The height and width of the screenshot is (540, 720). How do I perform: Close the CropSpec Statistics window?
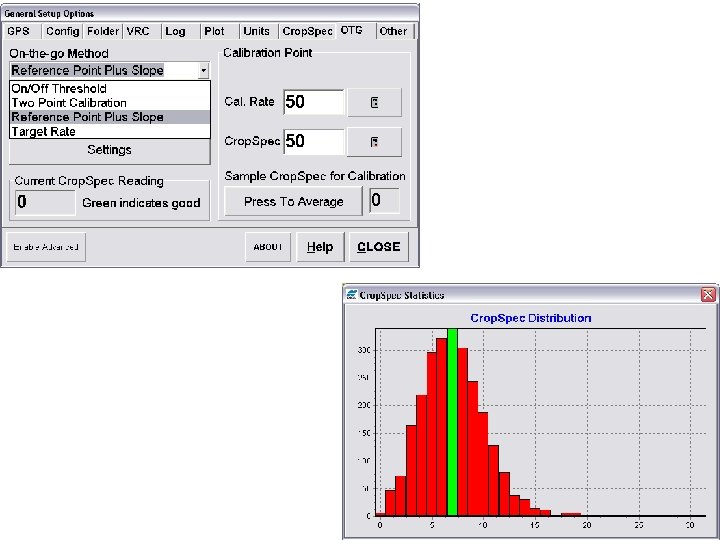[708, 294]
